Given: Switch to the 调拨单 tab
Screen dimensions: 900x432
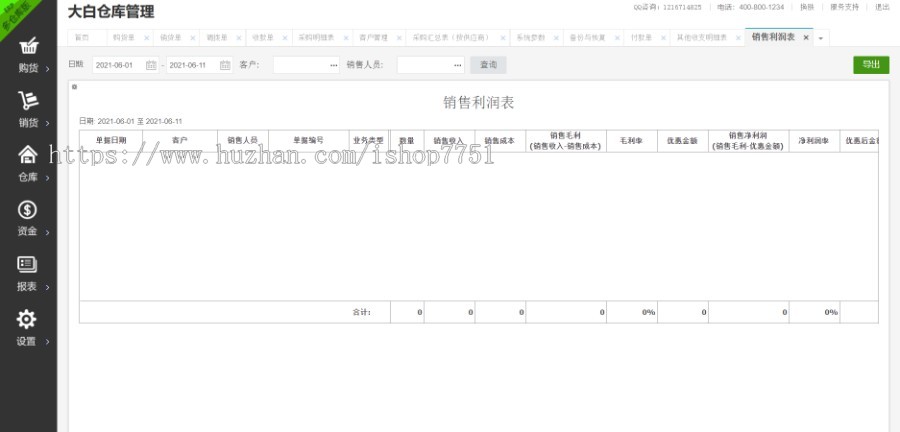Looking at the screenshot, I should coord(217,38).
